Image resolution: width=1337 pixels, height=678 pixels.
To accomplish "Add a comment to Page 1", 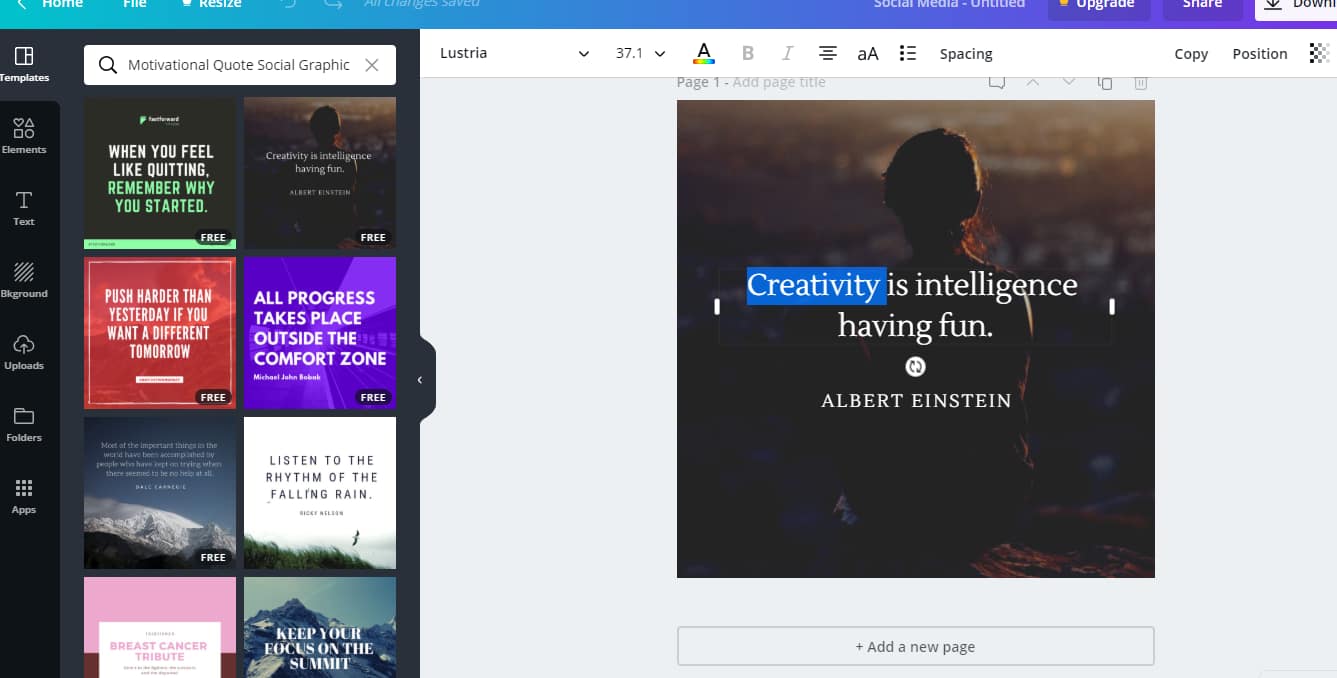I will tap(997, 82).
